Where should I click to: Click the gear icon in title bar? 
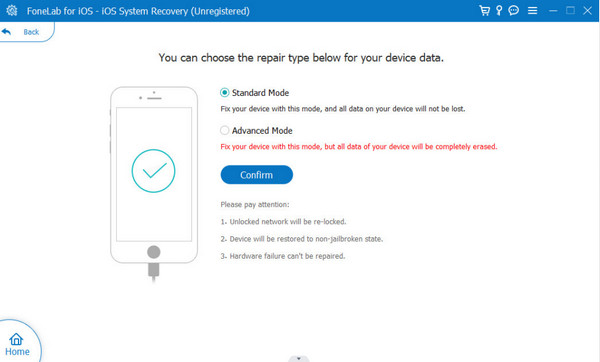pyautogui.click(x=12, y=11)
